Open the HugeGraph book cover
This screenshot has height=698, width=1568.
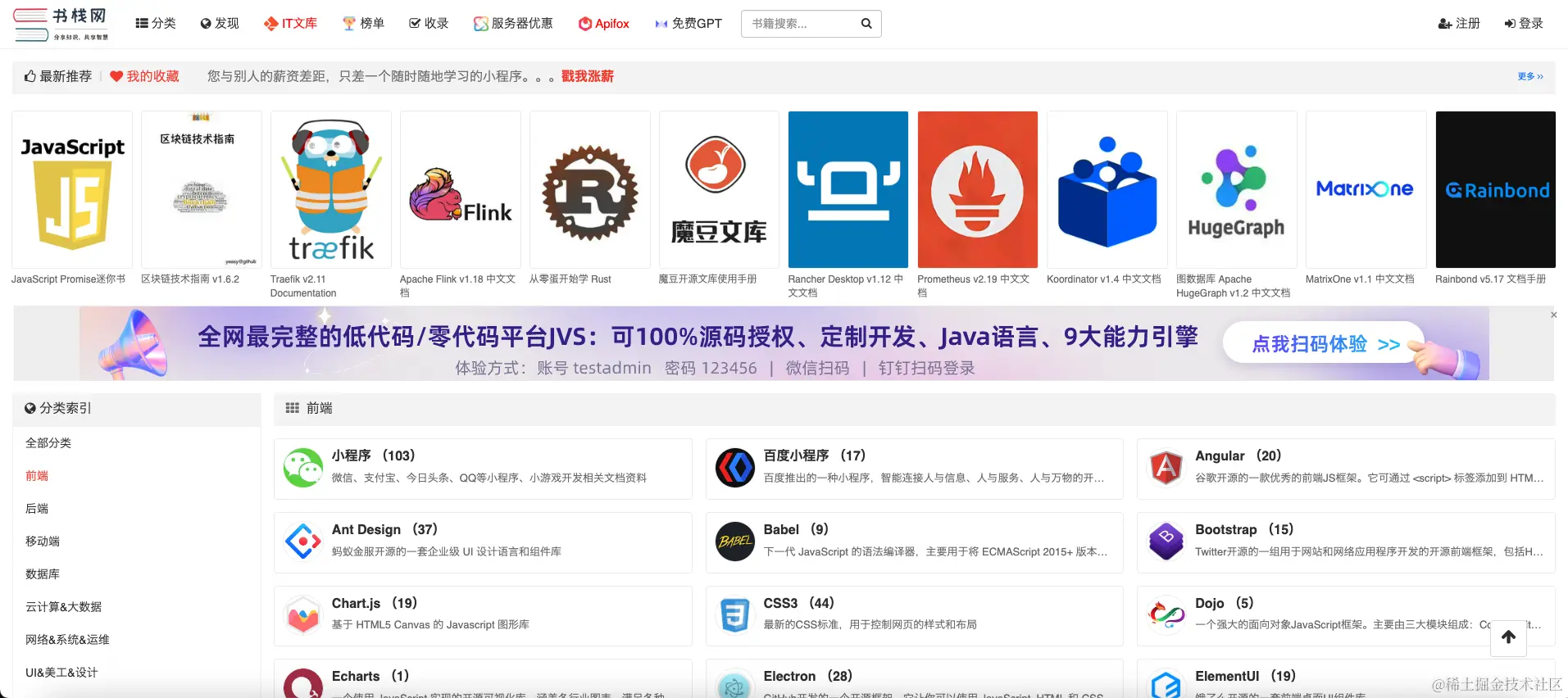pos(1237,189)
